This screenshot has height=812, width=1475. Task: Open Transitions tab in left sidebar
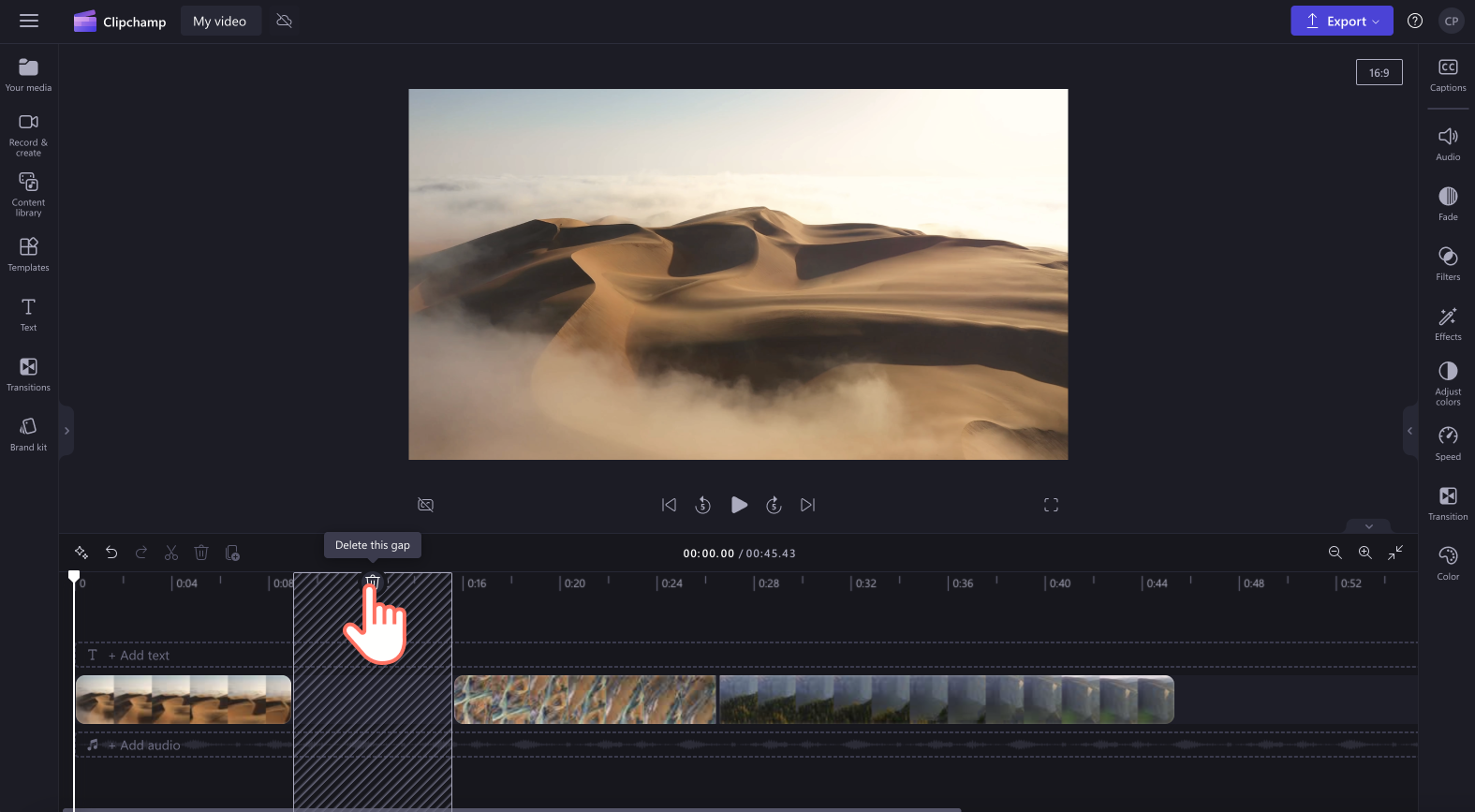pyautogui.click(x=28, y=375)
